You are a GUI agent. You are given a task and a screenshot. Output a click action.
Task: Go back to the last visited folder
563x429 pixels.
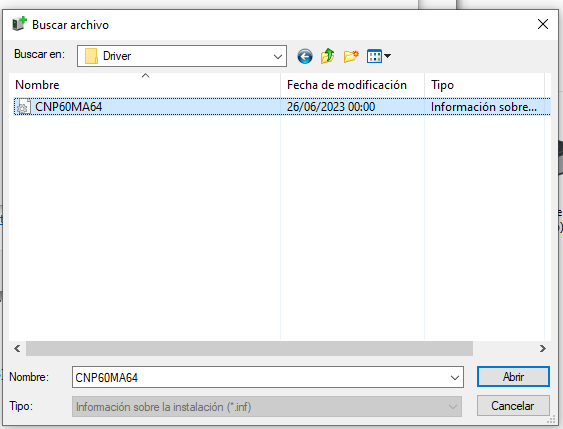click(x=305, y=56)
